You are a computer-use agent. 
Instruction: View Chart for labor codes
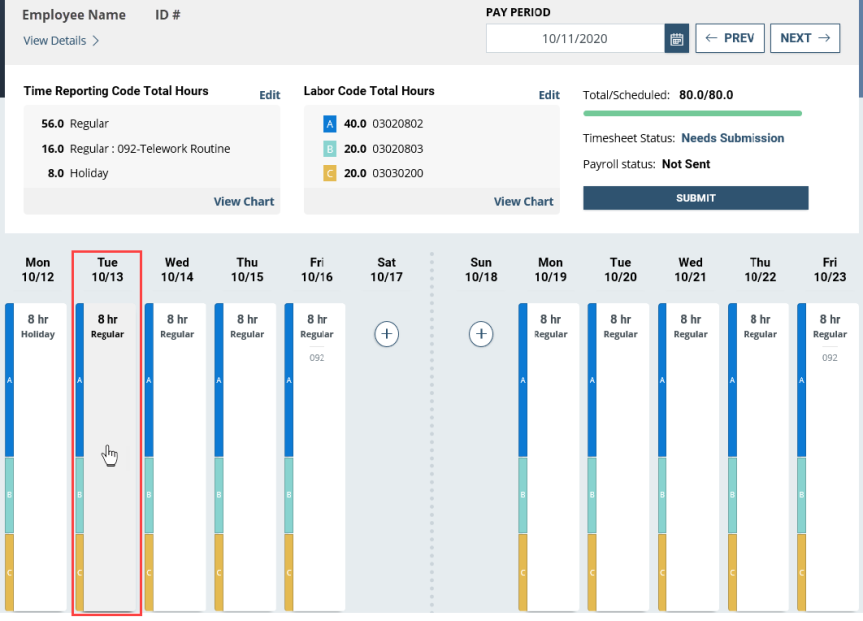[x=524, y=202]
